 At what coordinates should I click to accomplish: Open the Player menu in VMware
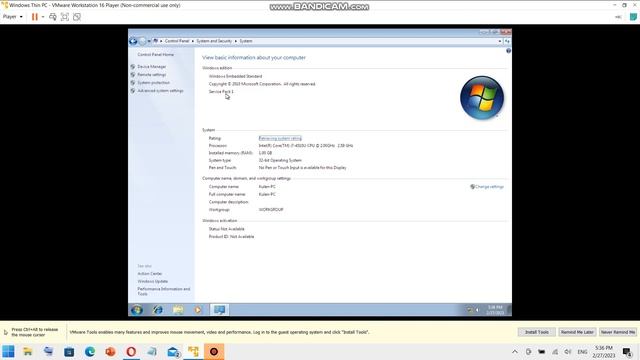point(12,17)
